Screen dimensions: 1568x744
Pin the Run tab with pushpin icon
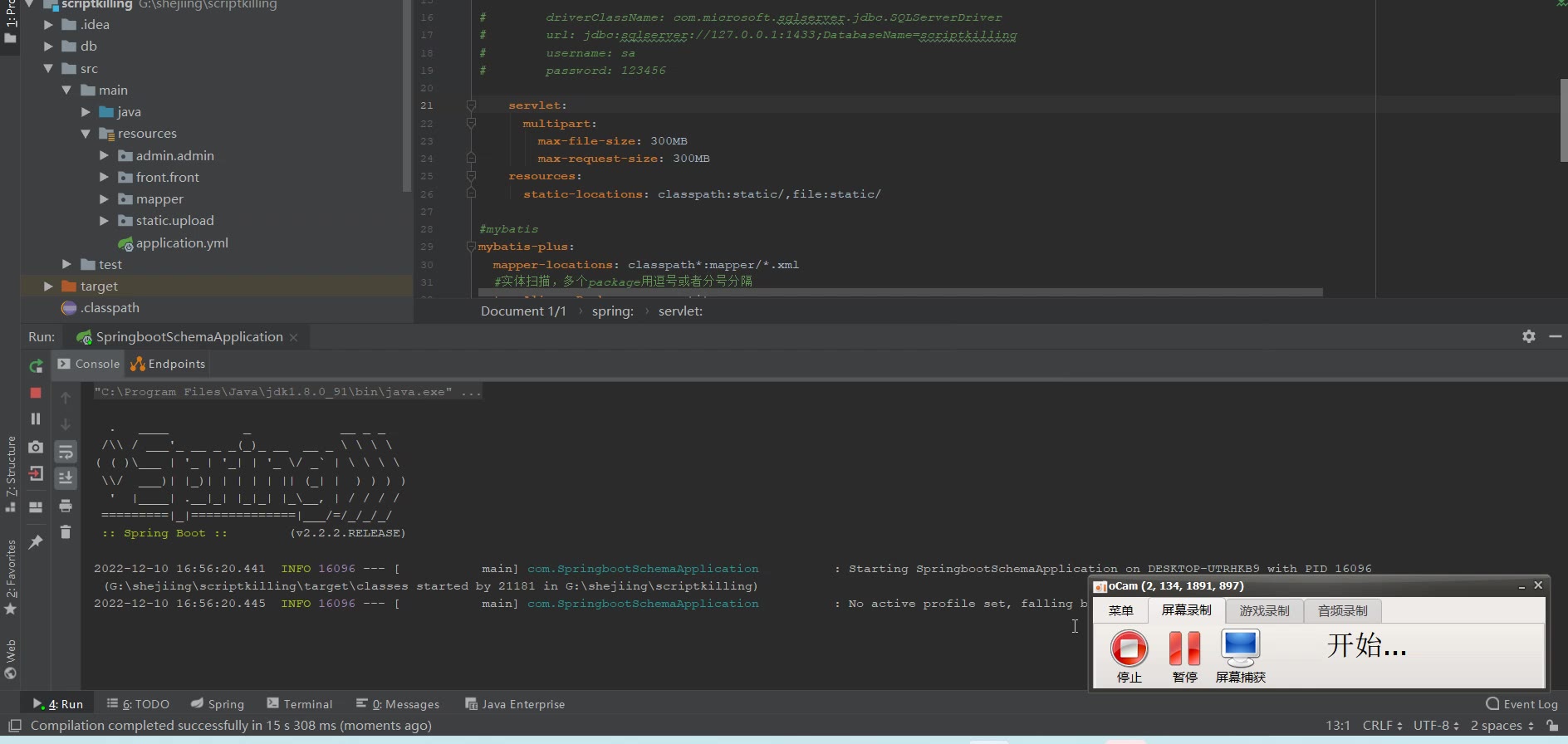pyautogui.click(x=36, y=541)
